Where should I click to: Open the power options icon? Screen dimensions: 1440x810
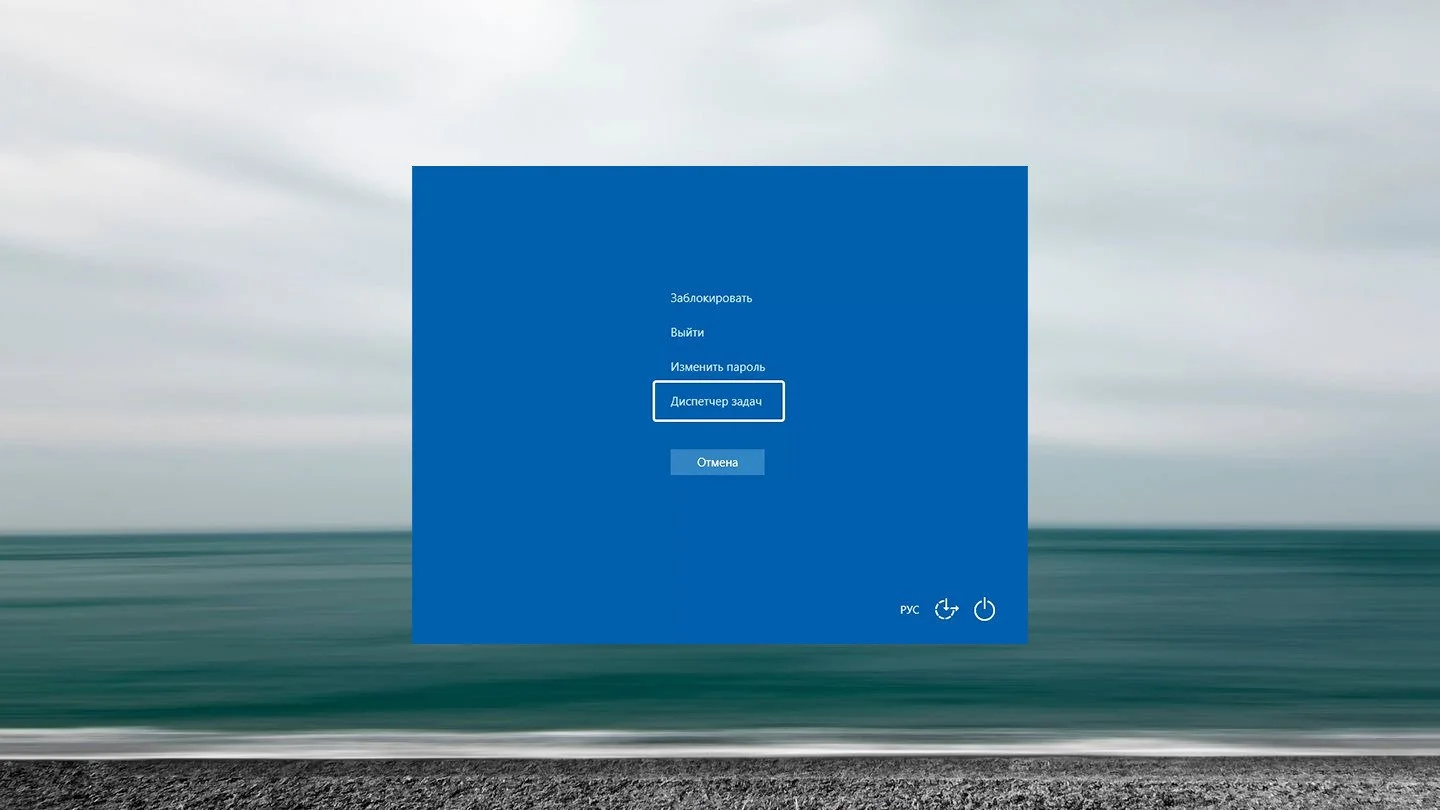[x=985, y=609]
